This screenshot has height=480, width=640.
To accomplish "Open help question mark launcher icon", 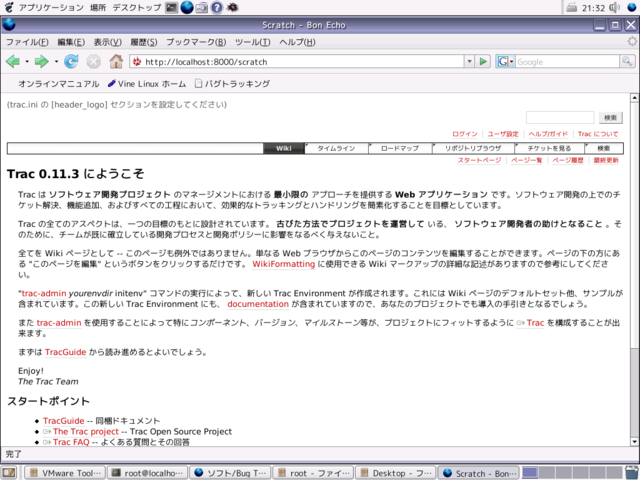I will point(217,7).
